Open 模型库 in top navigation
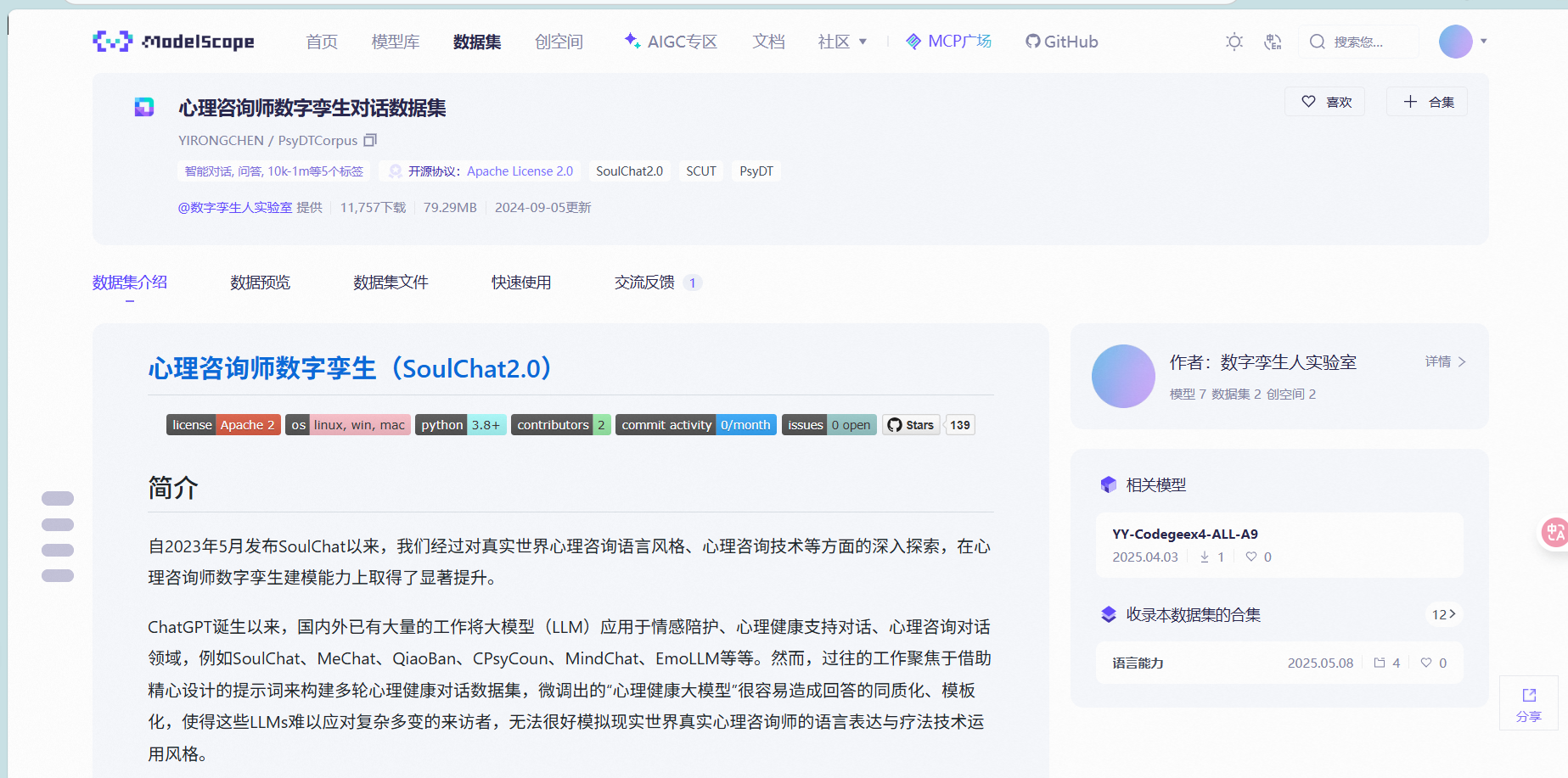Screen dimensions: 1568x778 click(x=396, y=42)
